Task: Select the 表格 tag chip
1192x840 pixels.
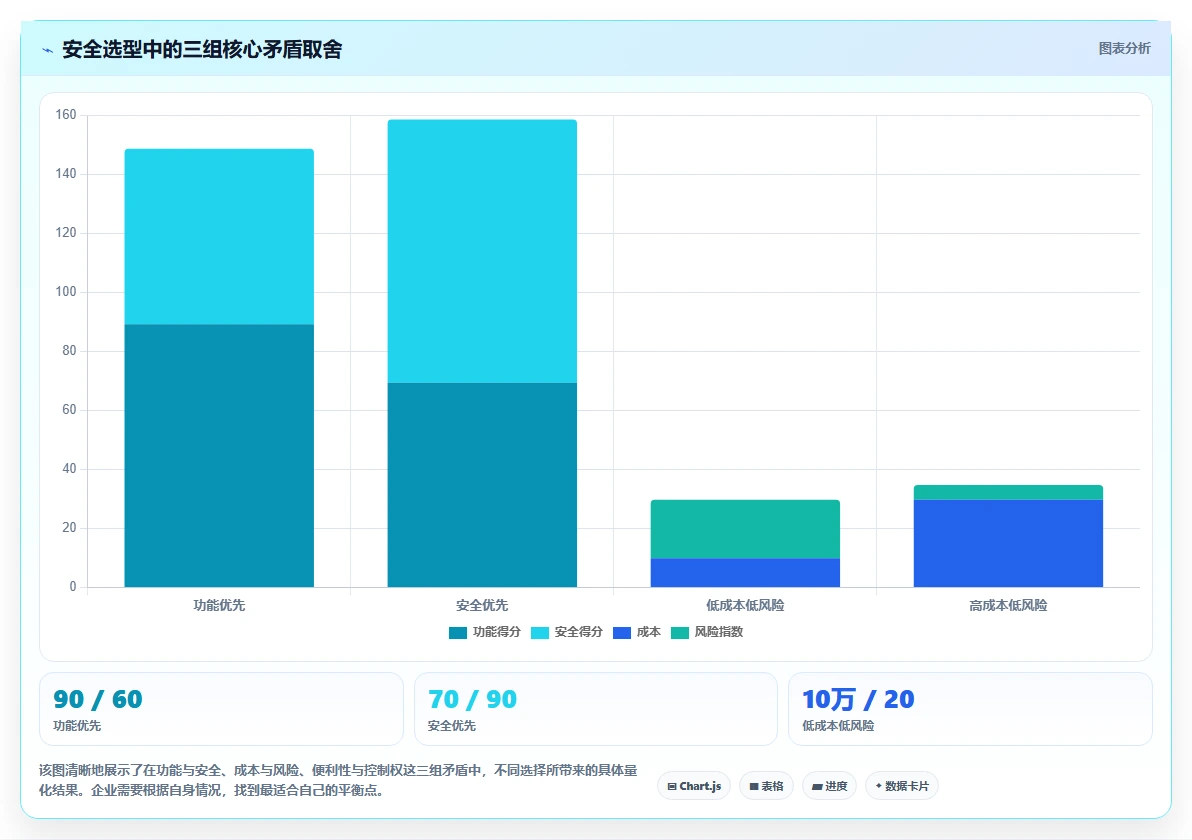Action: point(766,786)
